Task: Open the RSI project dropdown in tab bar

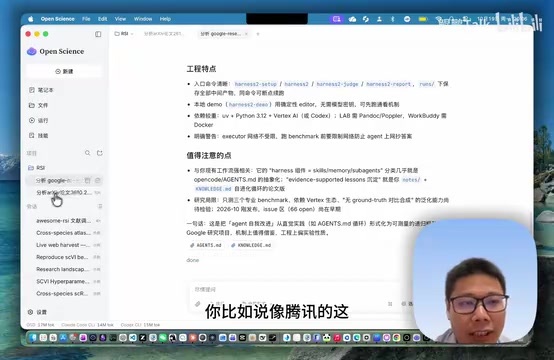Action: point(124,34)
